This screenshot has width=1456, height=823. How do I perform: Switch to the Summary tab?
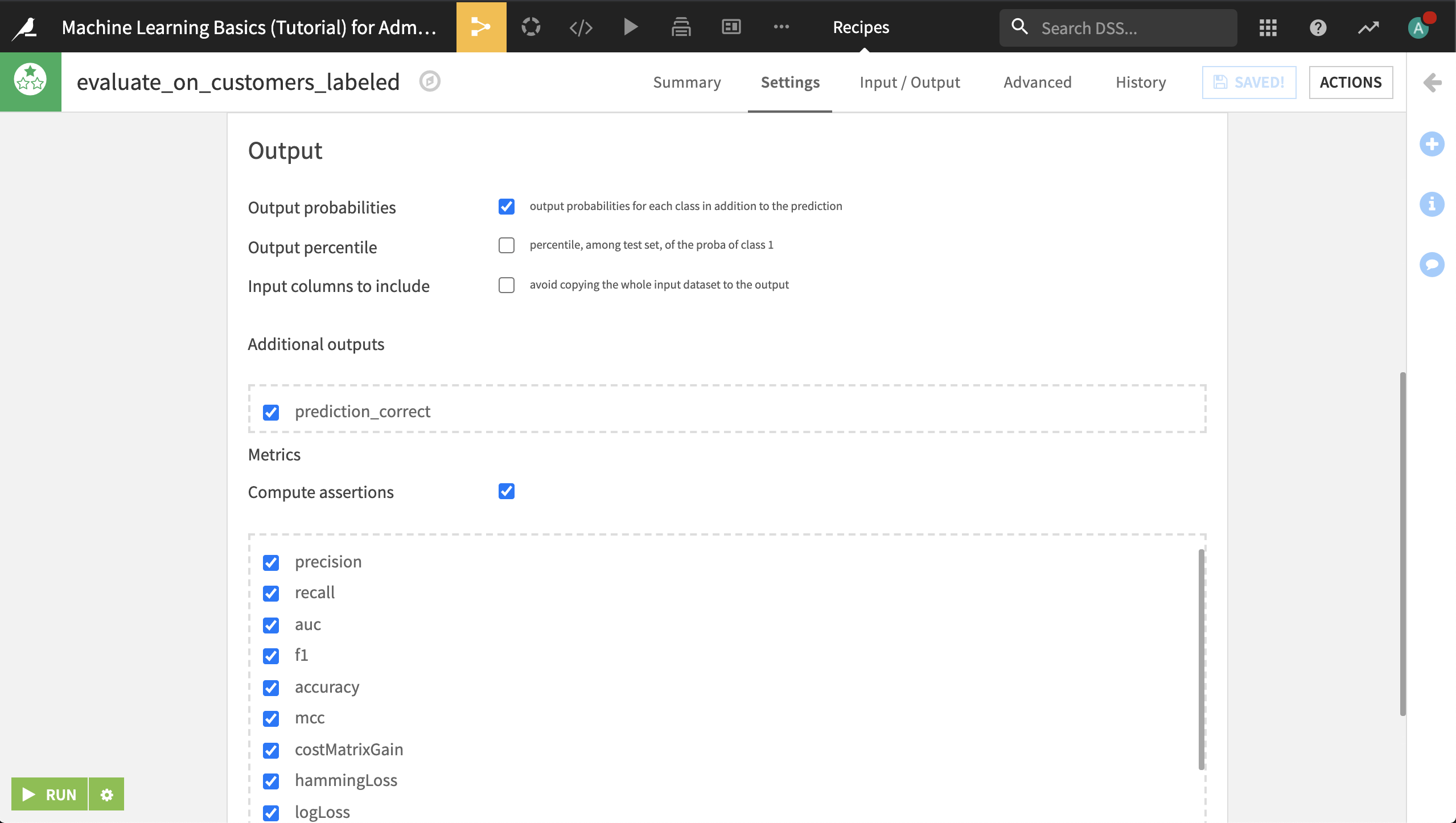686,82
